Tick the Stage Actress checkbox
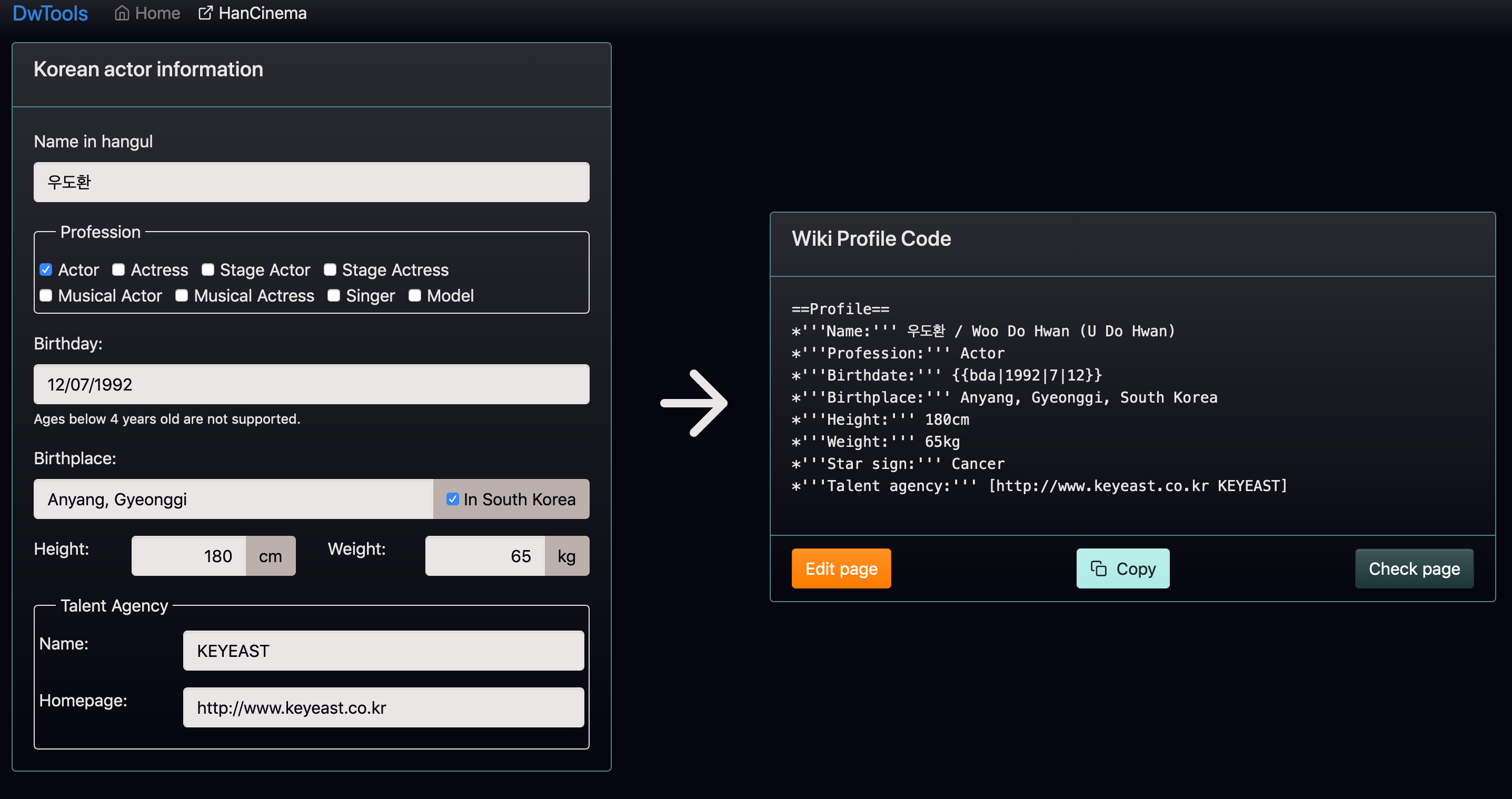The image size is (1512, 799). (330, 269)
